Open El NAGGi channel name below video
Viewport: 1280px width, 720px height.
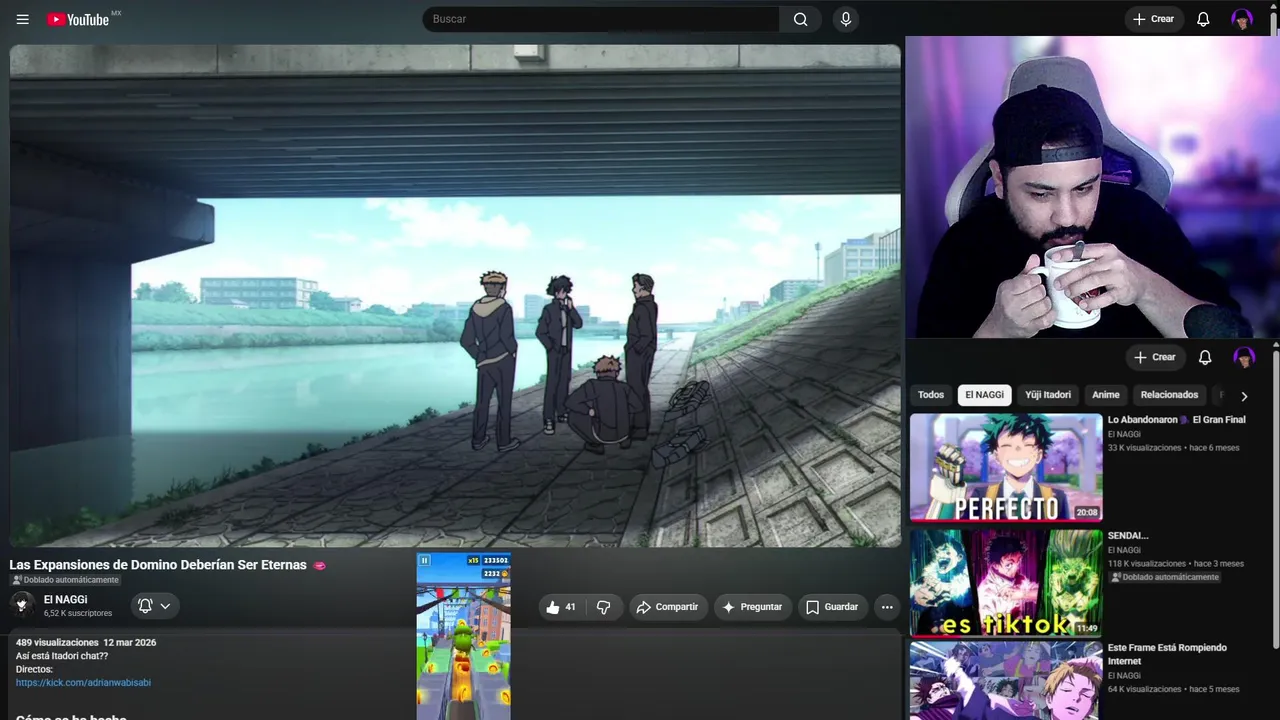click(65, 600)
